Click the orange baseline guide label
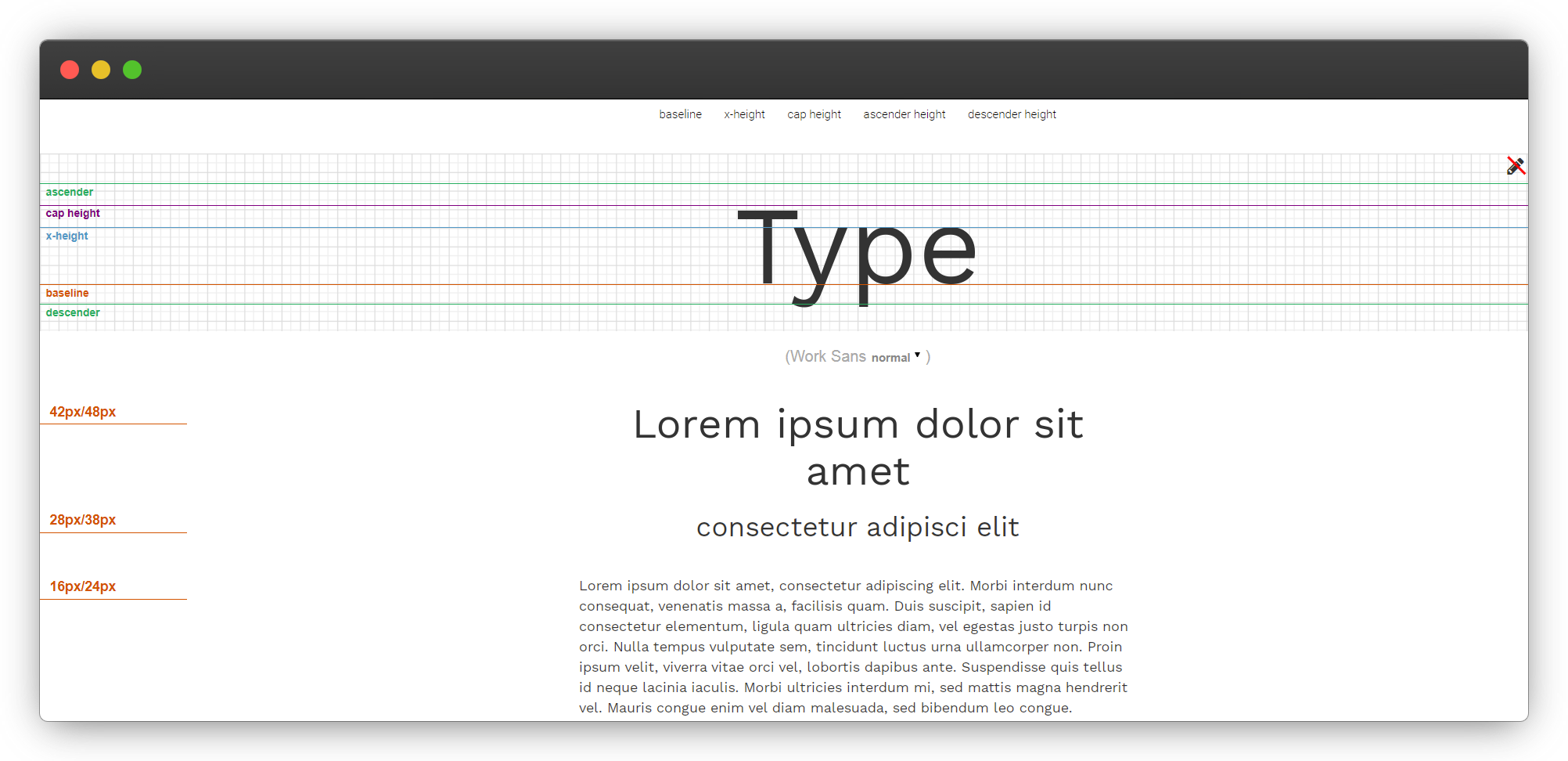This screenshot has height=761, width=1568. [x=67, y=293]
